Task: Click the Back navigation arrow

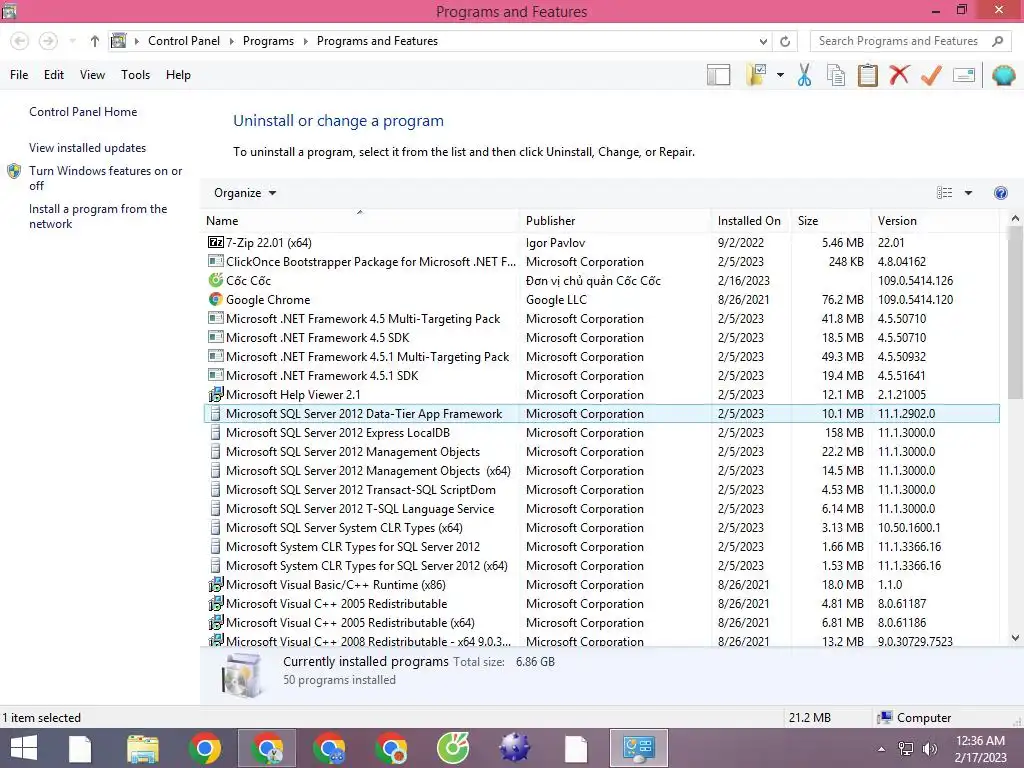Action: 20,41
